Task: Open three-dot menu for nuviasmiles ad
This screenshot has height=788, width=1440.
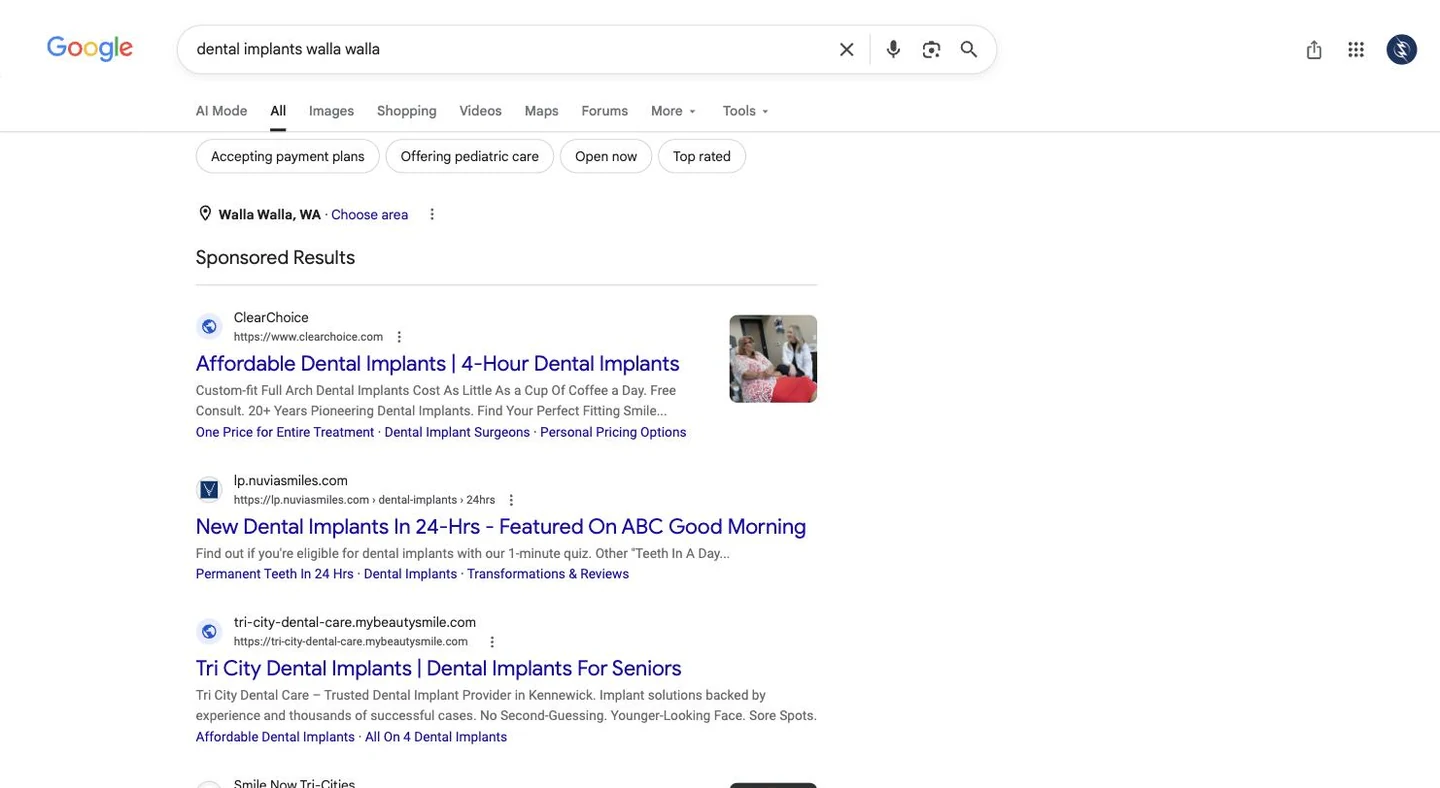Action: coord(511,500)
